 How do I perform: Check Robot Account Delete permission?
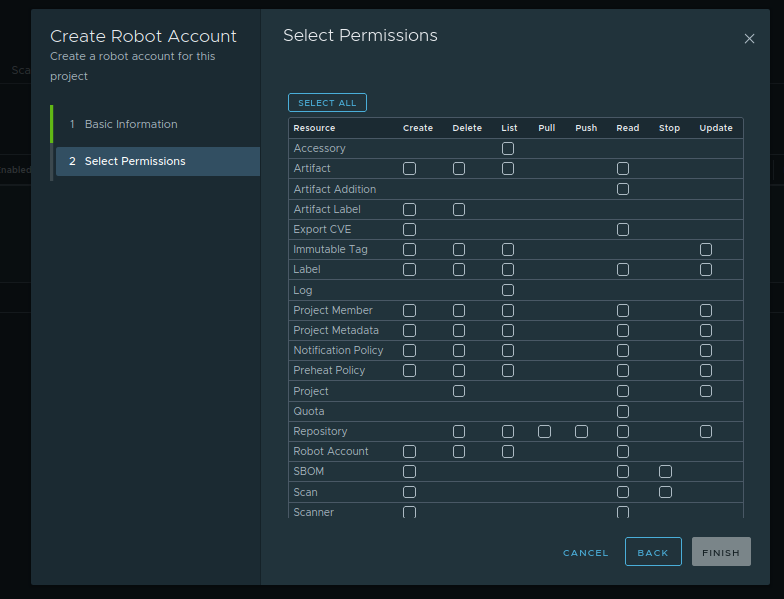pyautogui.click(x=459, y=452)
